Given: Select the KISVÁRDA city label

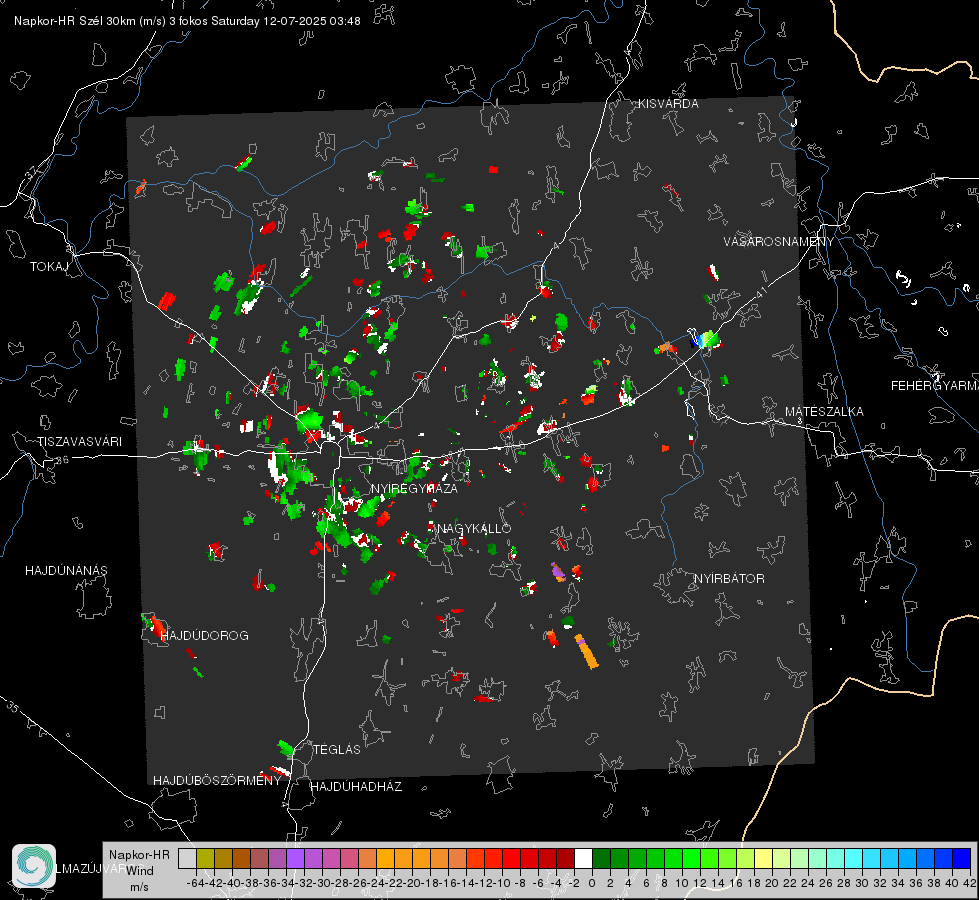Looking at the screenshot, I should [x=667, y=104].
